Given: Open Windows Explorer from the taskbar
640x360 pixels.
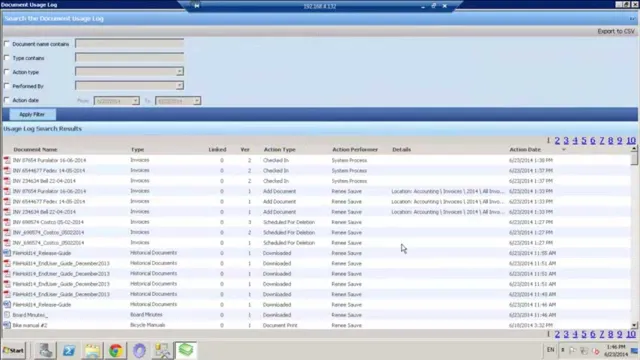Looking at the screenshot, I should [x=92, y=350].
